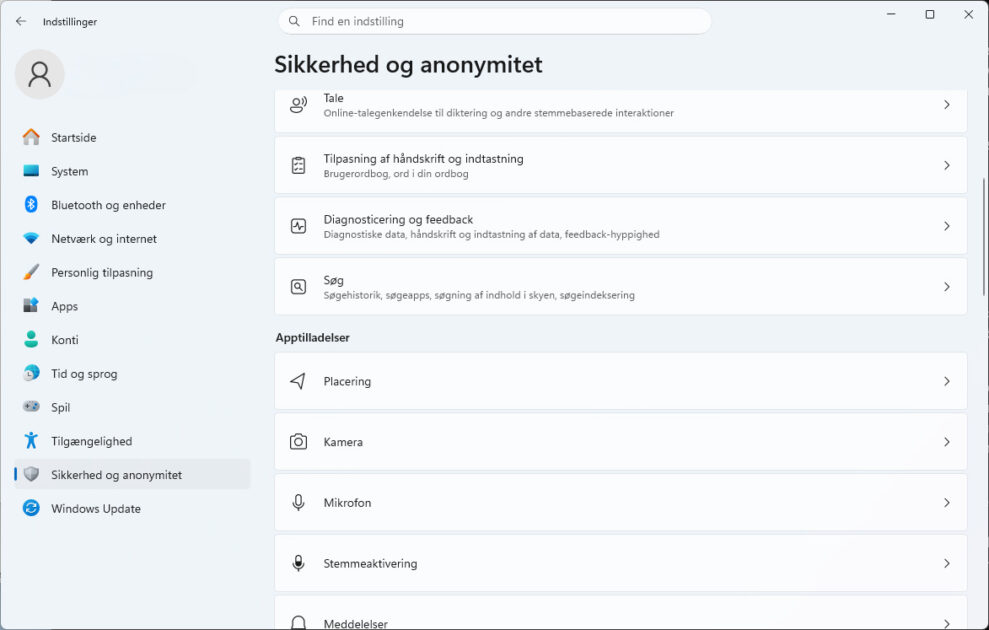Click the Stemmeaktivering microphone icon
Viewport: 989px width, 630px height.
tap(298, 563)
